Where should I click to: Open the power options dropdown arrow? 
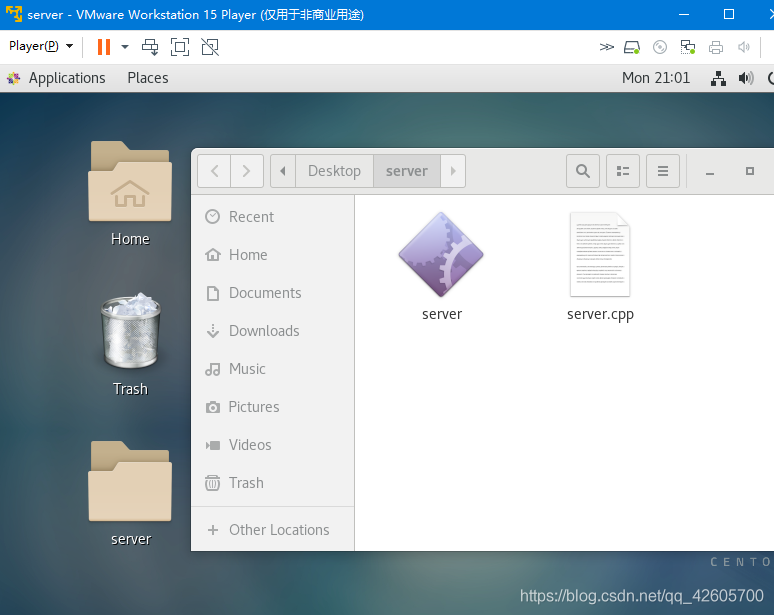pos(125,47)
